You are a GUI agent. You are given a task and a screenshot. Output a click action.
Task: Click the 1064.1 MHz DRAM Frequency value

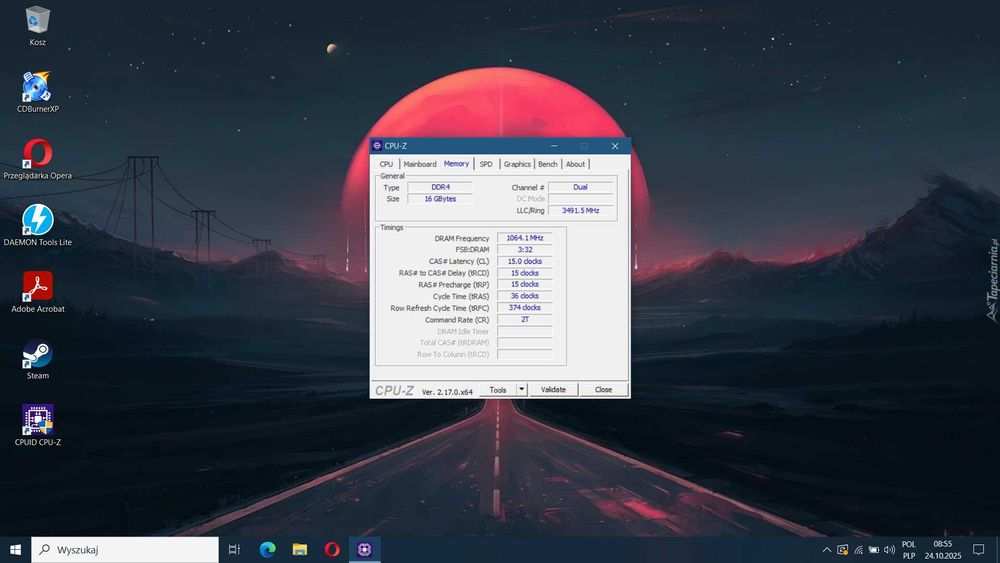click(x=525, y=238)
